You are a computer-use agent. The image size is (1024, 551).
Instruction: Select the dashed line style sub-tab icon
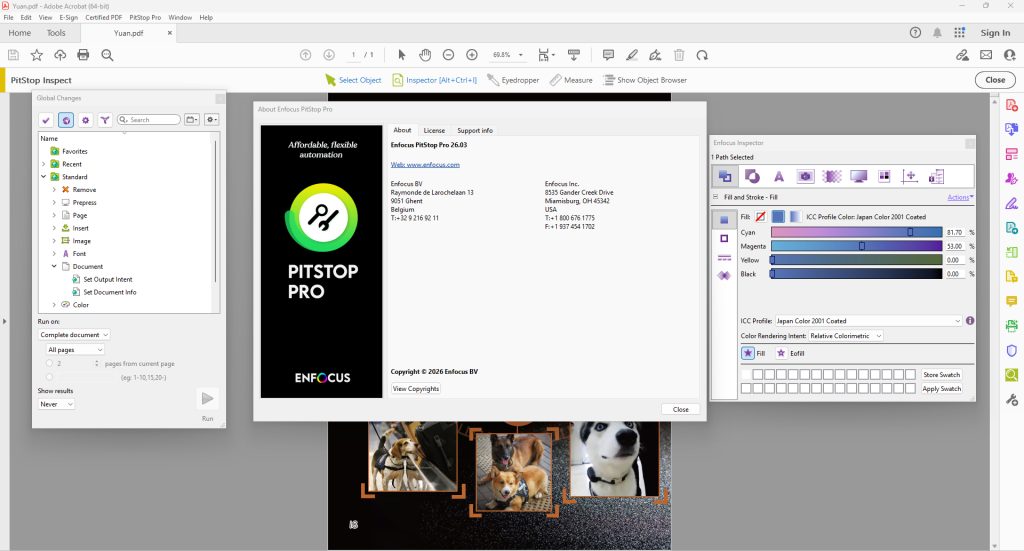(x=724, y=257)
